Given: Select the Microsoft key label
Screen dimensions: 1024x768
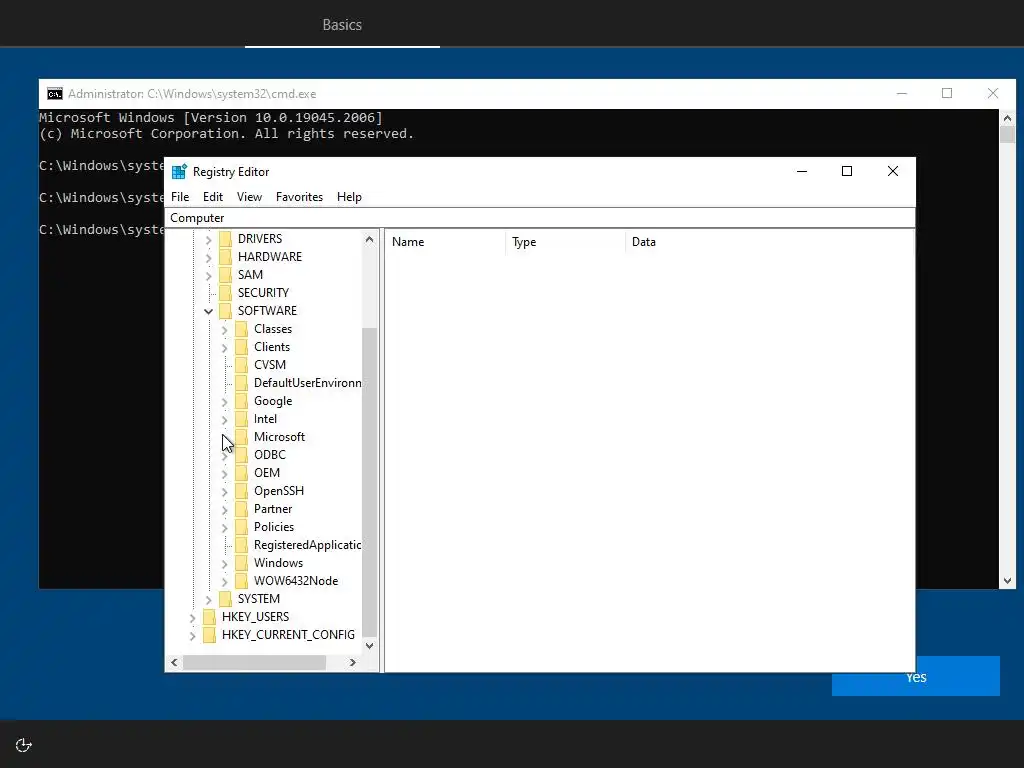Looking at the screenshot, I should click(280, 437).
